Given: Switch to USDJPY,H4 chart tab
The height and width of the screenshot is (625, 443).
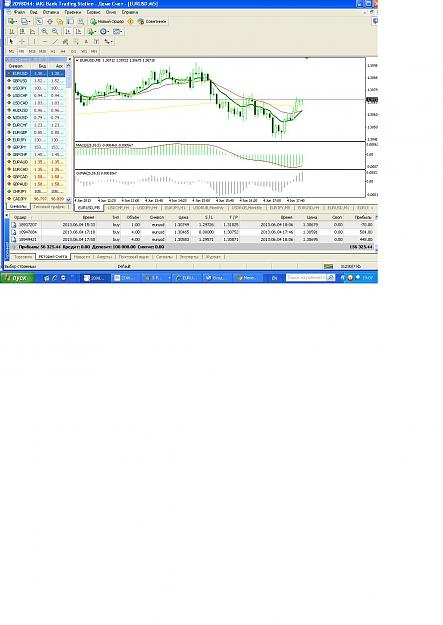Looking at the screenshot, I should point(147,208).
